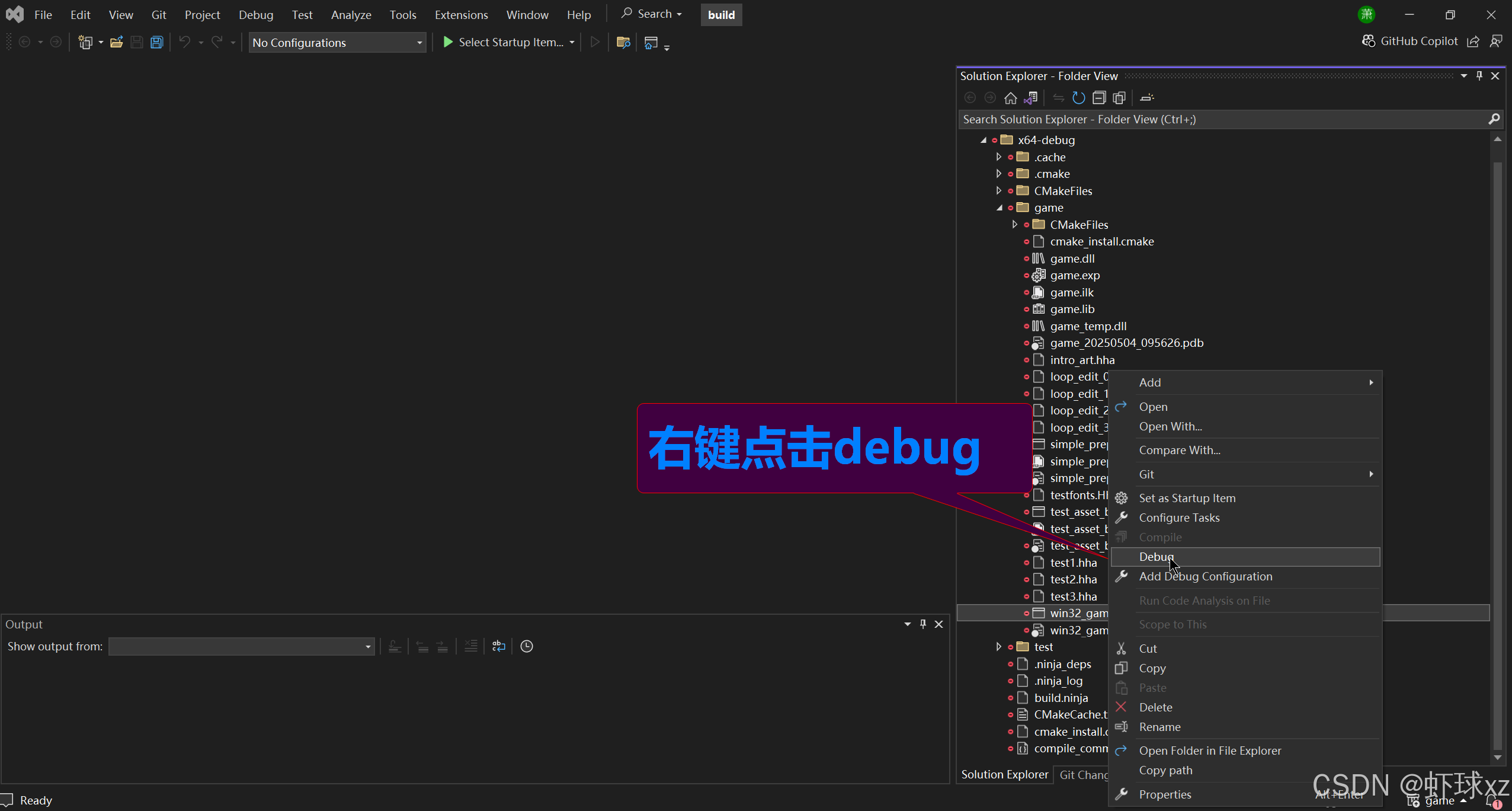Toggle word wrap in Output panel
This screenshot has width=1512, height=811.
(x=499, y=646)
